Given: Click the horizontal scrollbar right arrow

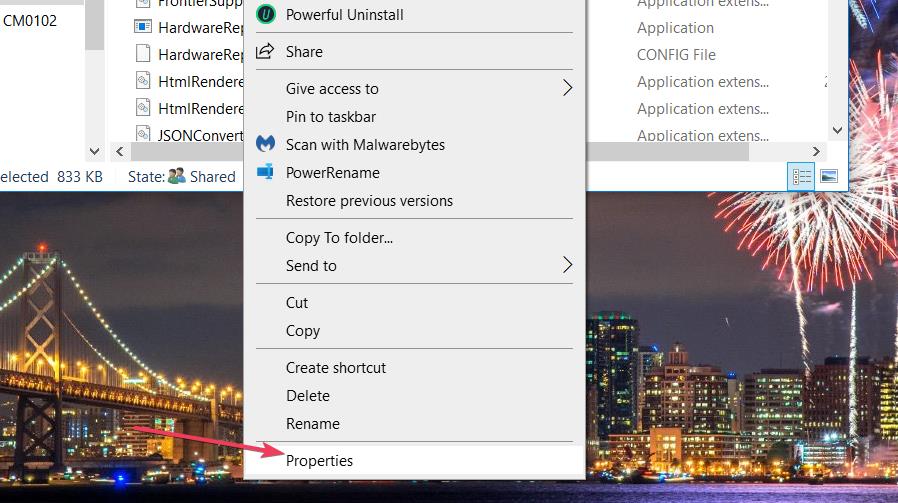Looking at the screenshot, I should pos(817,152).
